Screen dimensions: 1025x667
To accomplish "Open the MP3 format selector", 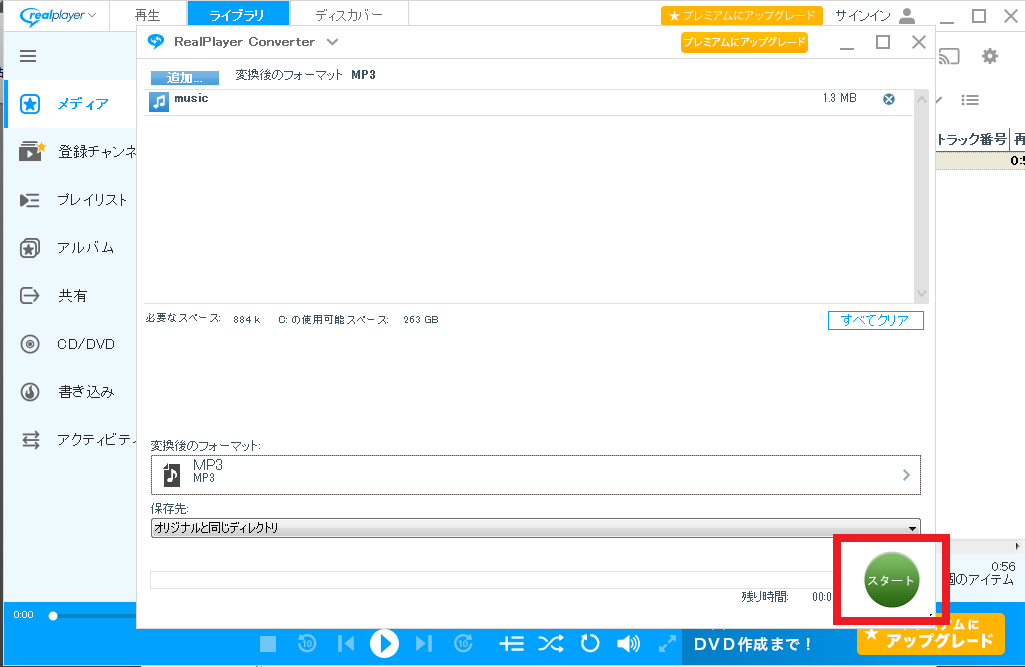I will pos(535,475).
